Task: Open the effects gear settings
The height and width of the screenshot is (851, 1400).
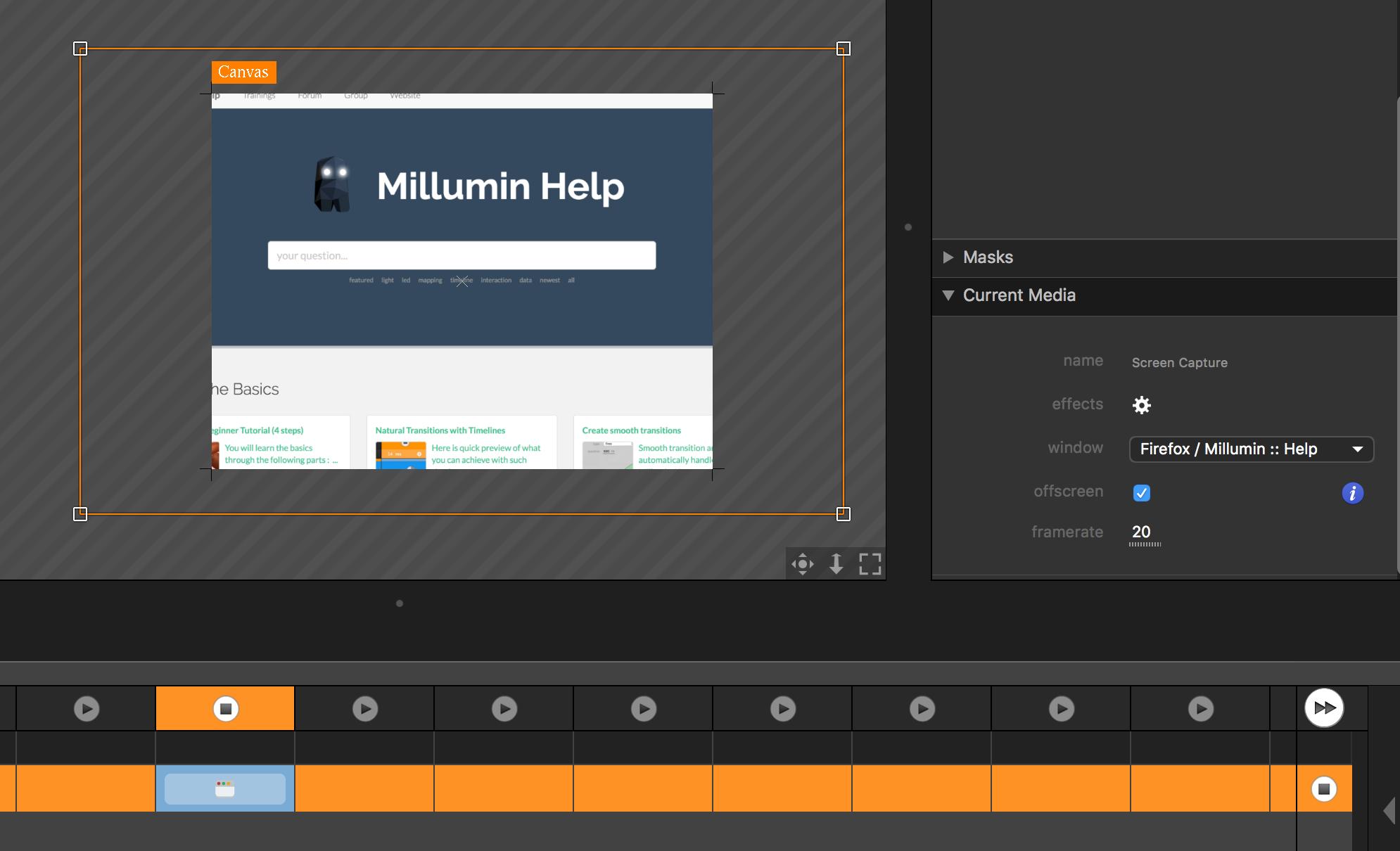Action: (1141, 405)
